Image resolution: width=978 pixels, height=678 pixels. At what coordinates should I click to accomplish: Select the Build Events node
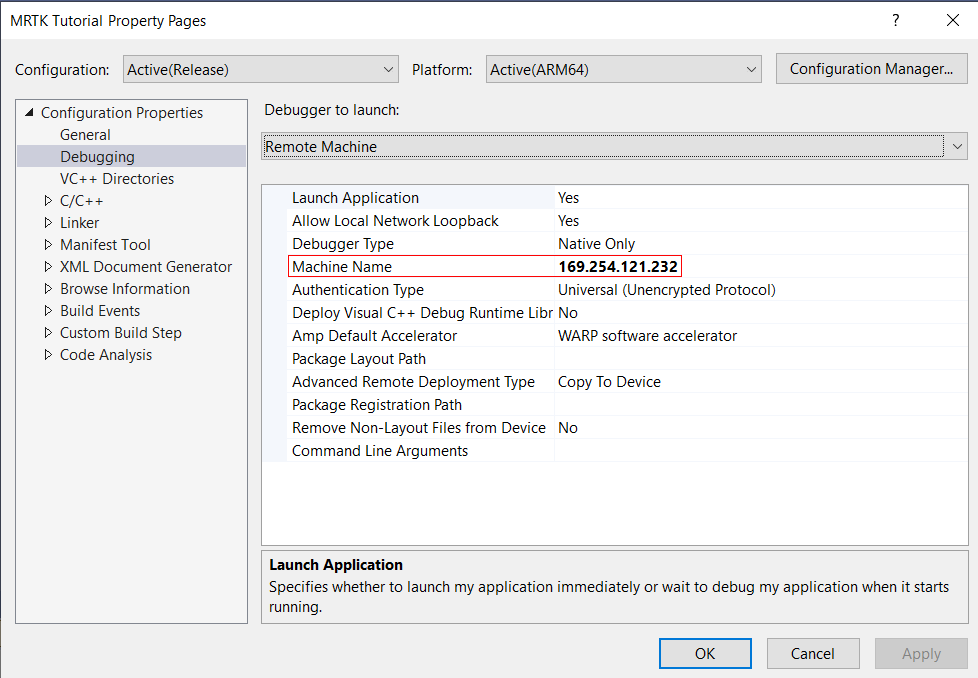100,310
